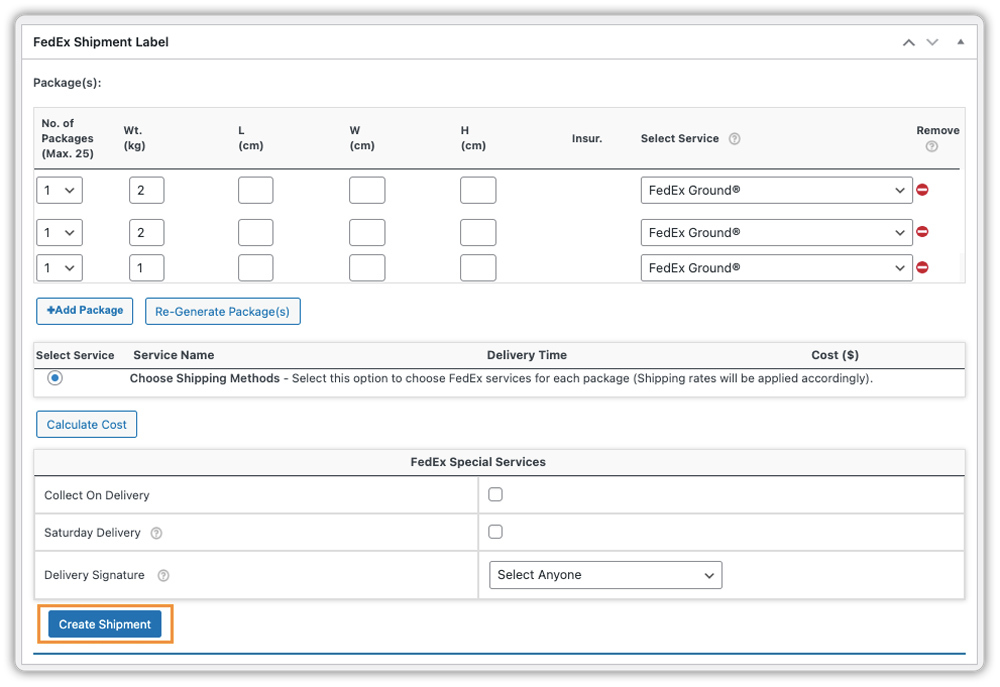Click the "Service Name" column header

pyautogui.click(x=173, y=355)
